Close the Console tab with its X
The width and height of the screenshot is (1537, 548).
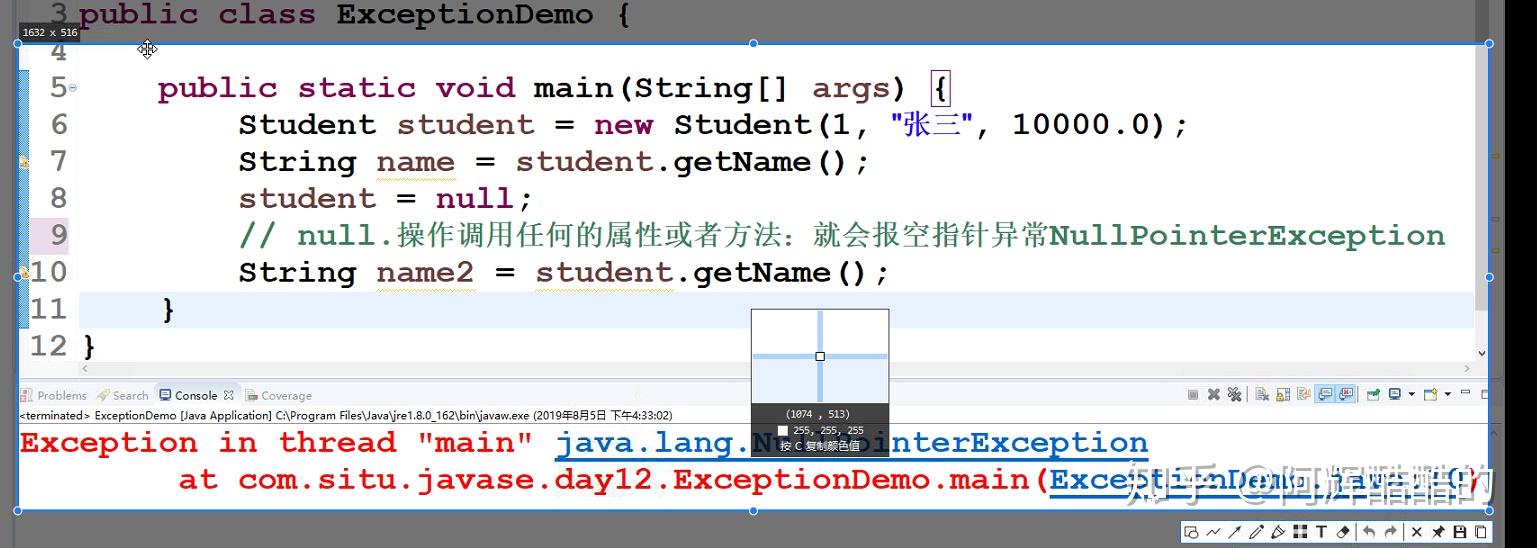229,395
